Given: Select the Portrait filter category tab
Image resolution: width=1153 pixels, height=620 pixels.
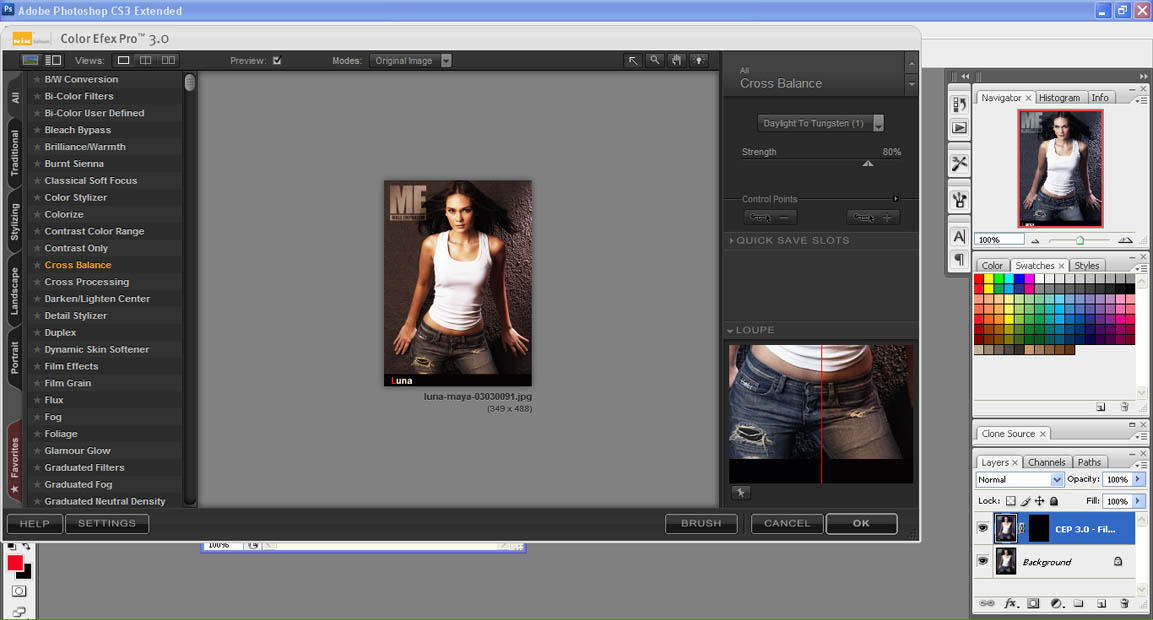Looking at the screenshot, I should click(x=14, y=357).
